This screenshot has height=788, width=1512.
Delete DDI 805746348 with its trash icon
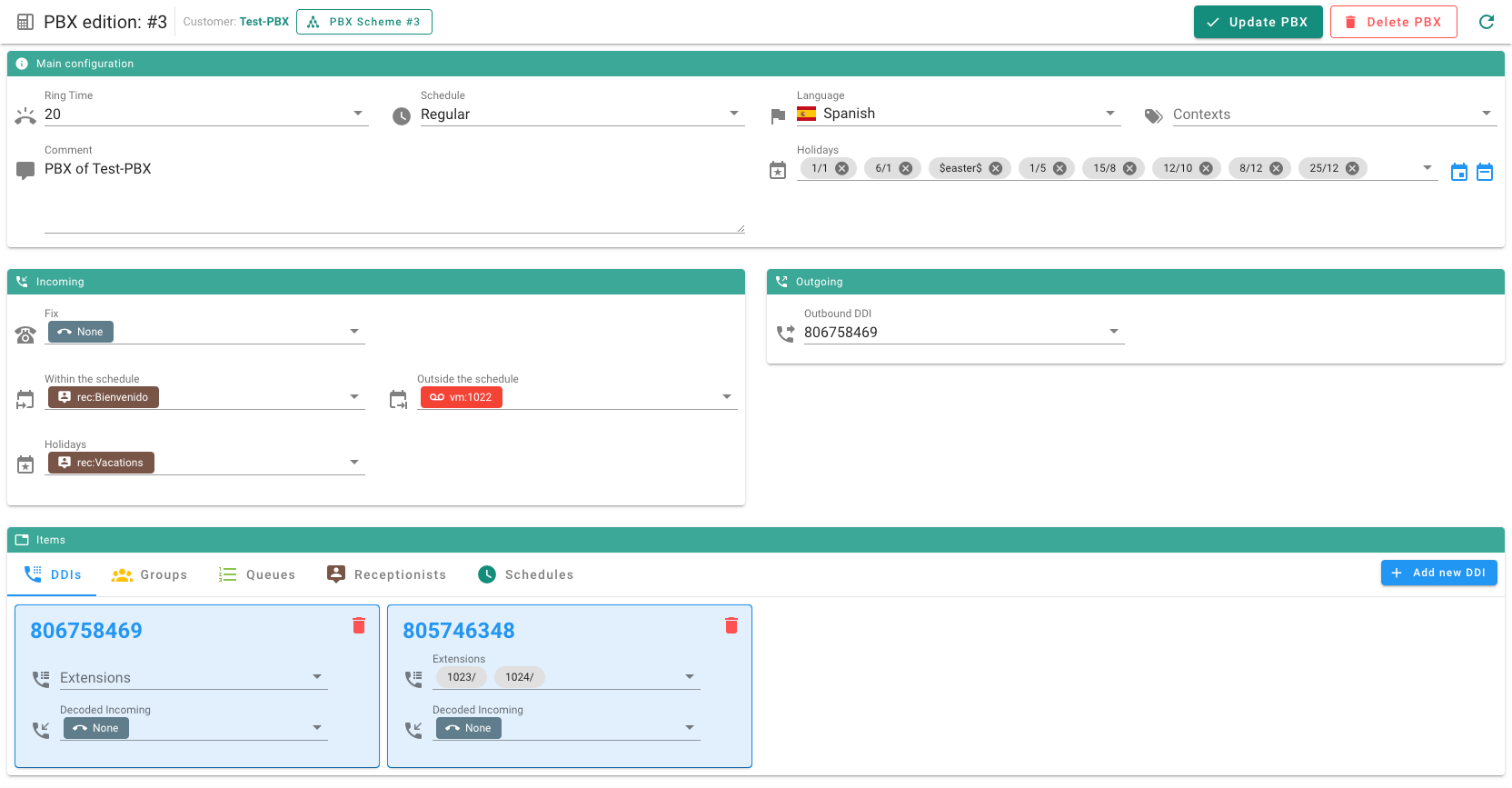[731, 625]
